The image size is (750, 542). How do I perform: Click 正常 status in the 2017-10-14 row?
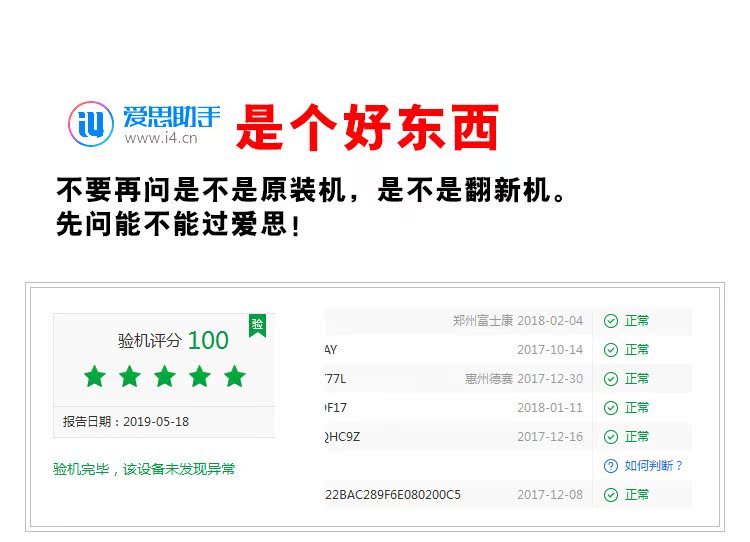pyautogui.click(x=637, y=350)
